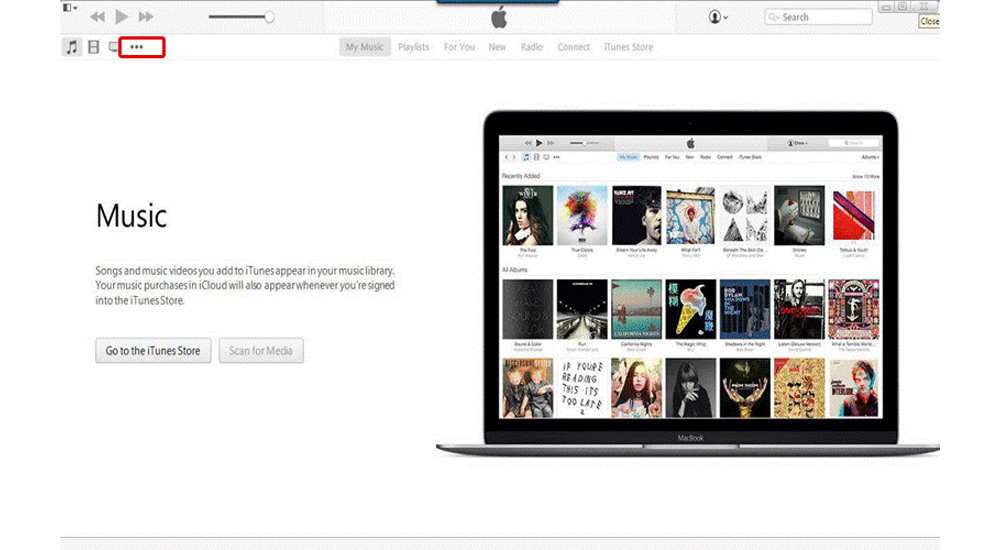Click the magnifier icon in the Search box
Screen dimensions: 1000x550
point(774,17)
